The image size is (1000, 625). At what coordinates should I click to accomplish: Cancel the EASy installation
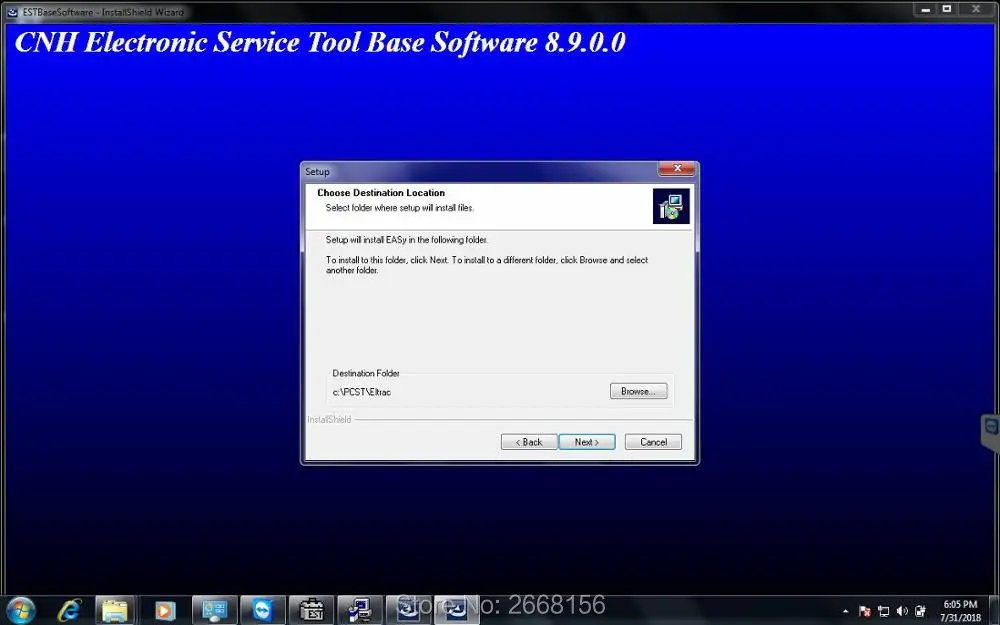pyautogui.click(x=653, y=442)
